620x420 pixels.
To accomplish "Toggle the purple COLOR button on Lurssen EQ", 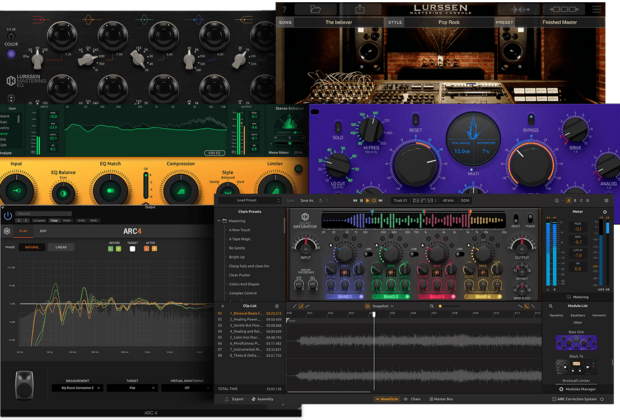I will [11, 53].
